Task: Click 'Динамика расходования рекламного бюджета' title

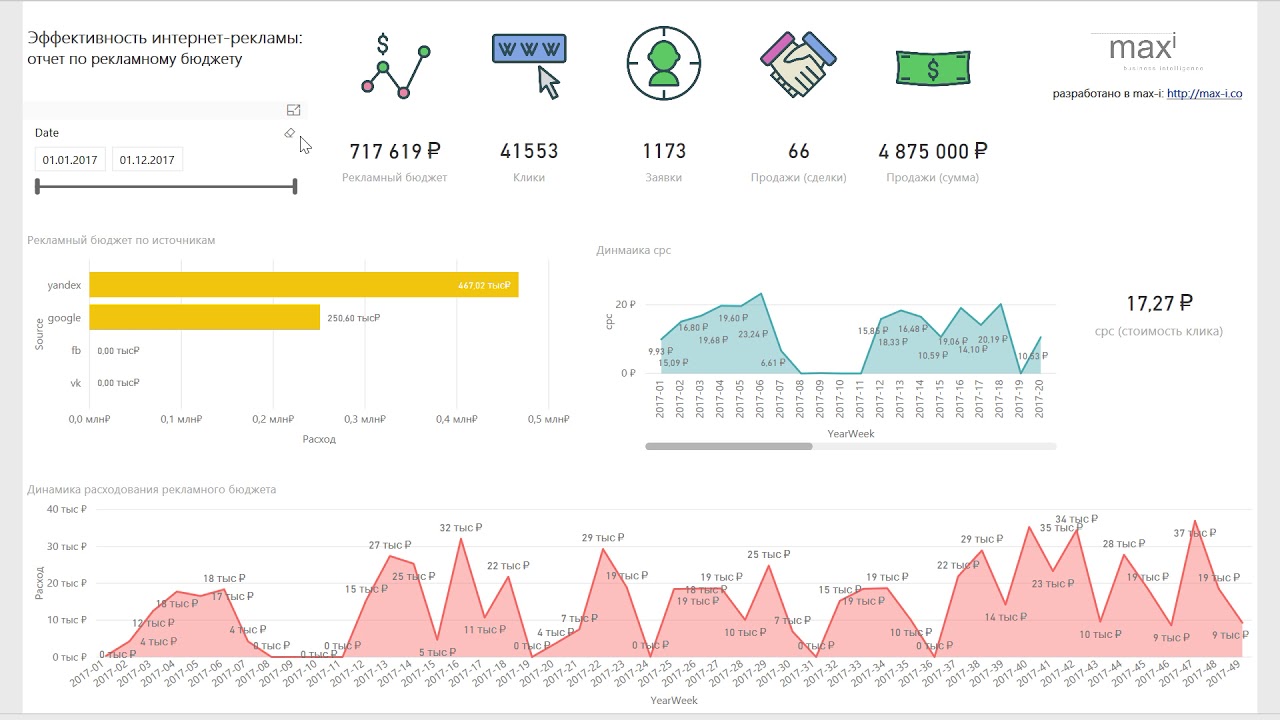Action: [152, 489]
